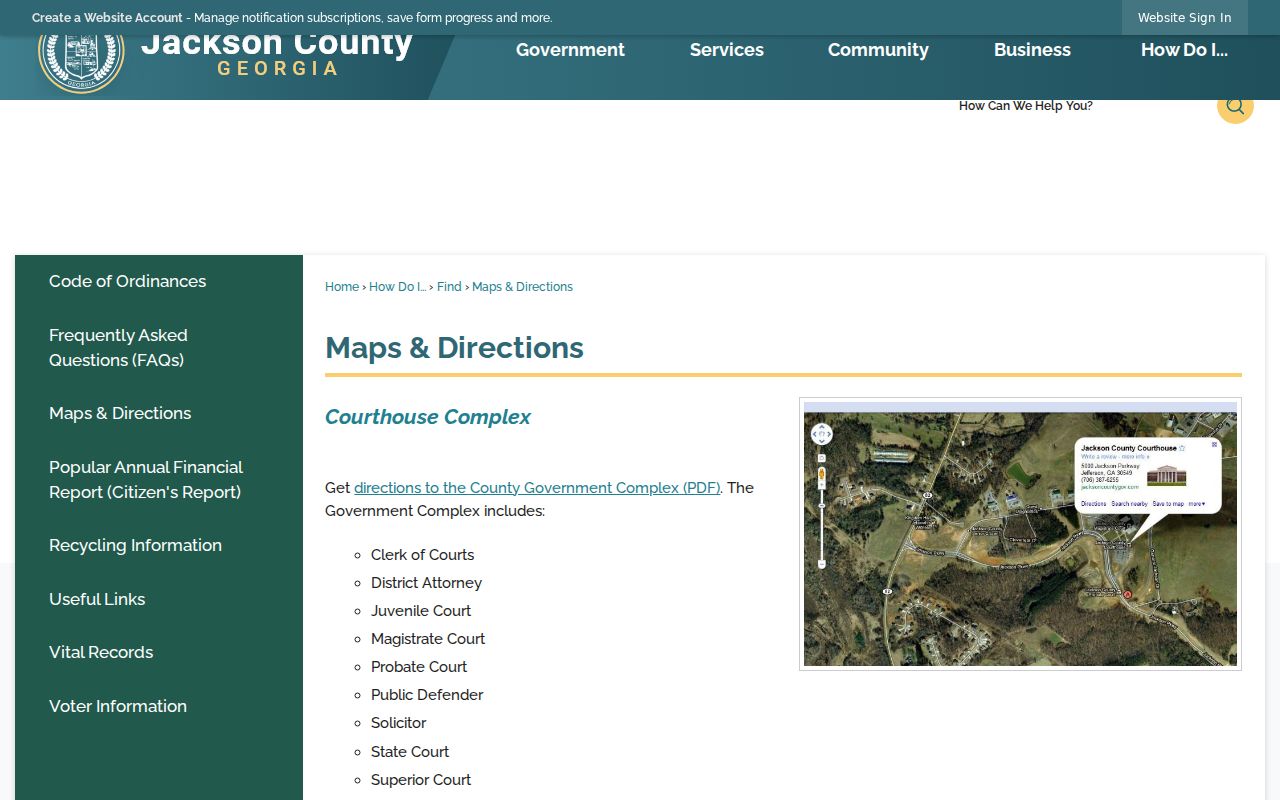This screenshot has width=1280, height=800.
Task: Open the Community menu
Action: [x=878, y=50]
